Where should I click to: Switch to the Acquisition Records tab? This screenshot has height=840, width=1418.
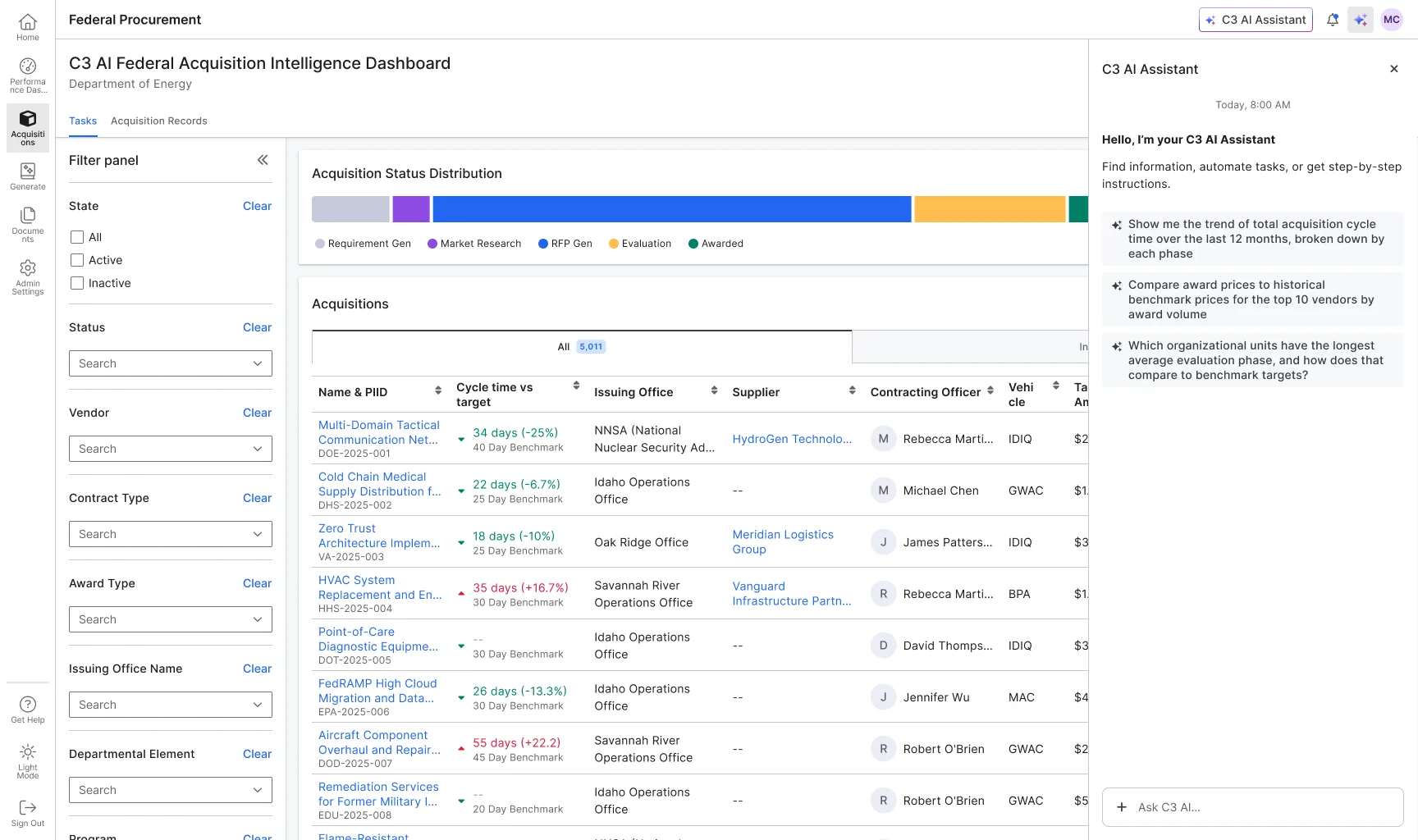(x=159, y=121)
